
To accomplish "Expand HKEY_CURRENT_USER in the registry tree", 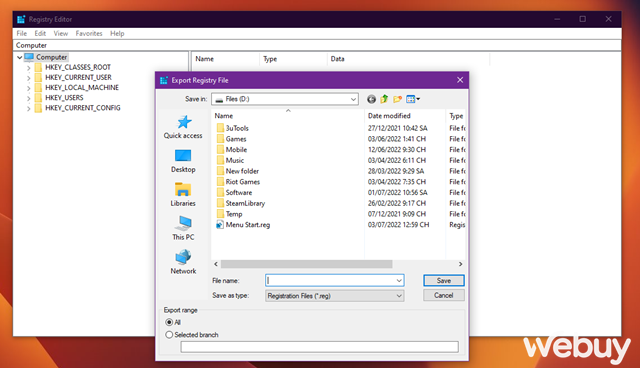I will click(x=29, y=78).
